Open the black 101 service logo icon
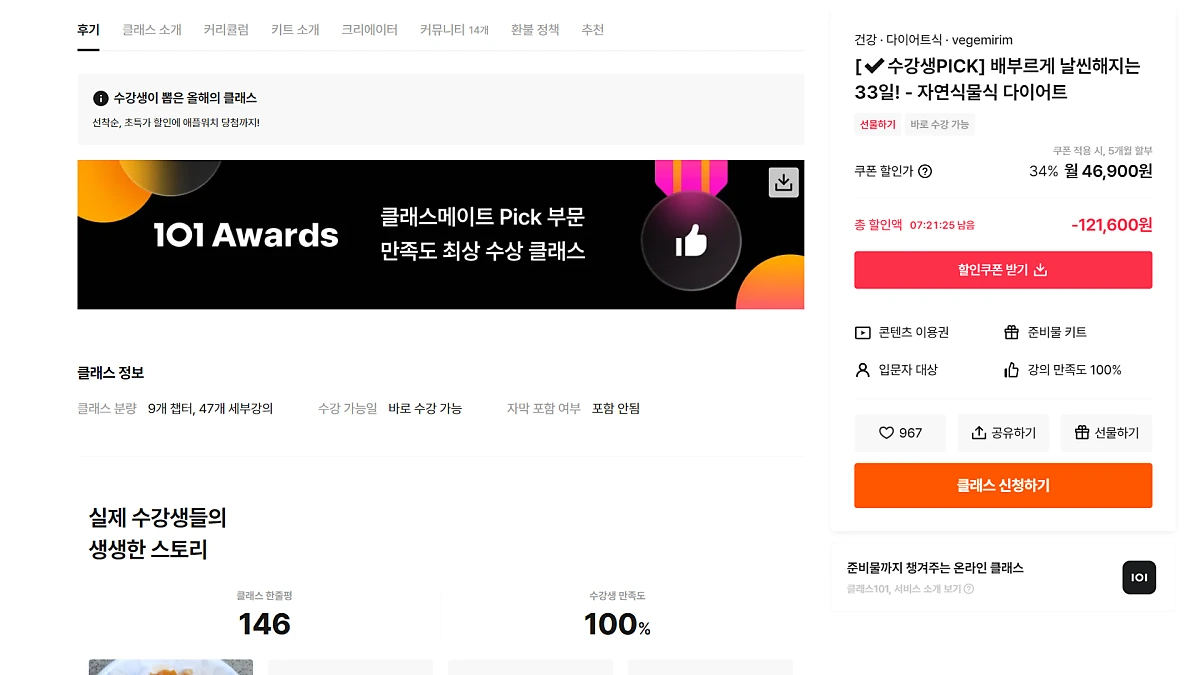Image resolution: width=1200 pixels, height=675 pixels. [x=1139, y=577]
